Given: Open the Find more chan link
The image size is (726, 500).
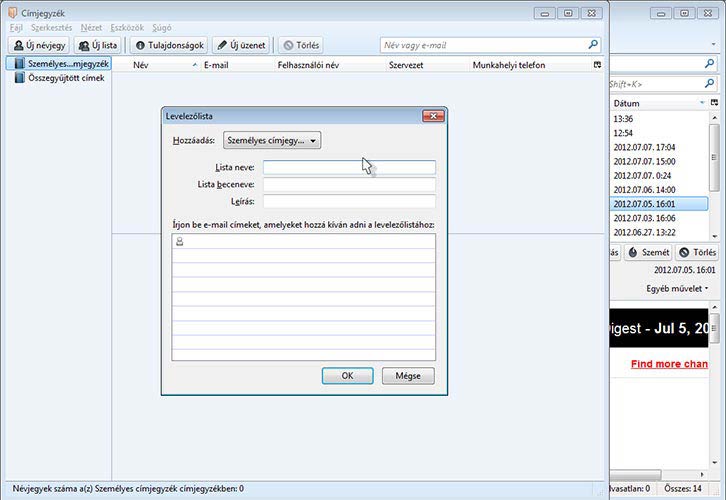Looking at the screenshot, I should [x=669, y=364].
